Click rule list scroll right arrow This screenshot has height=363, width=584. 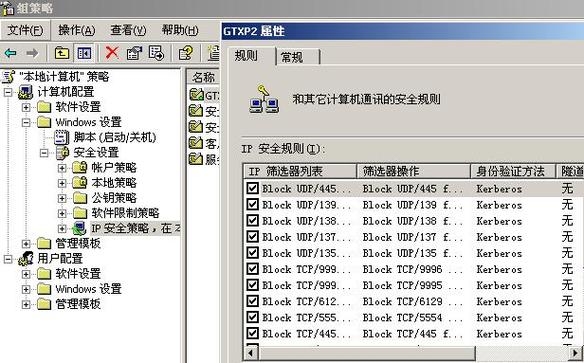(x=576, y=353)
